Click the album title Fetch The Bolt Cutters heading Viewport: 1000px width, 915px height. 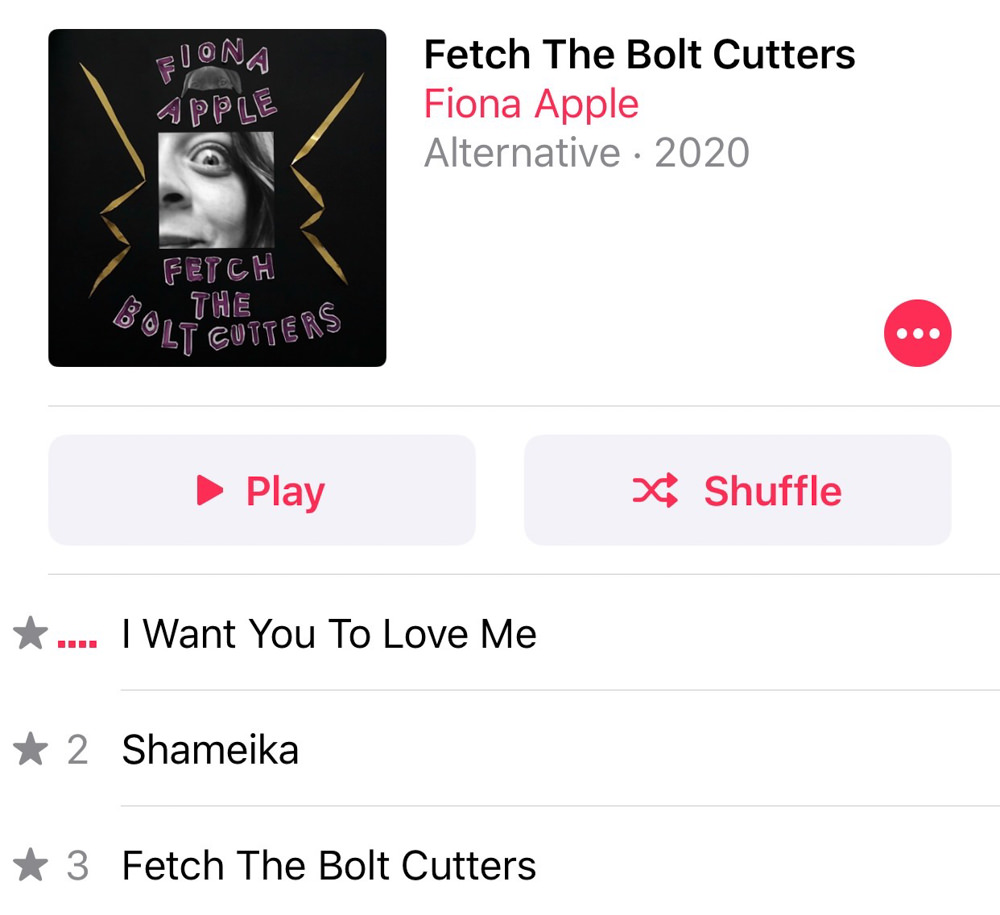click(640, 55)
